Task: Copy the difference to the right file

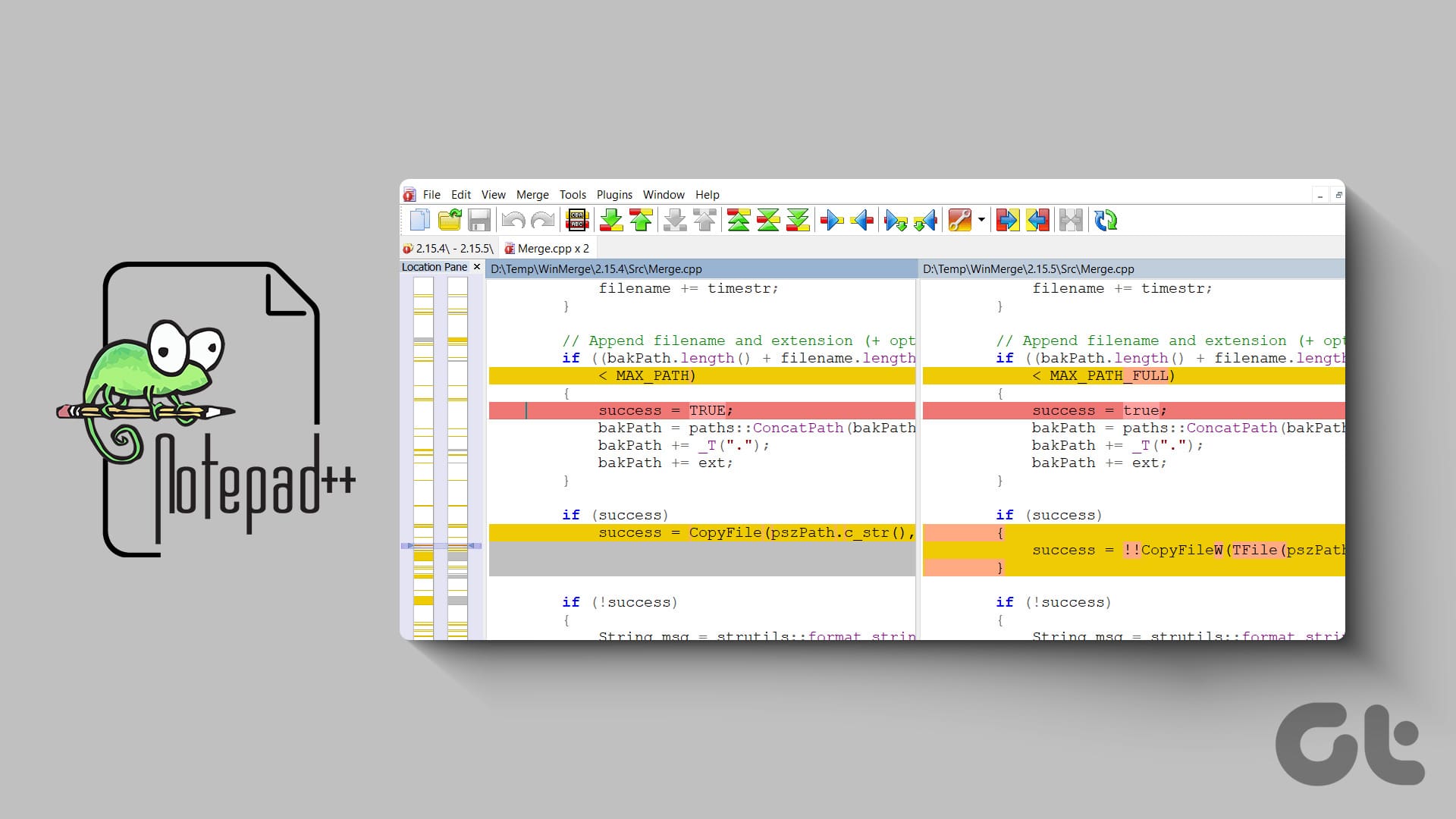Action: pyautogui.click(x=832, y=221)
